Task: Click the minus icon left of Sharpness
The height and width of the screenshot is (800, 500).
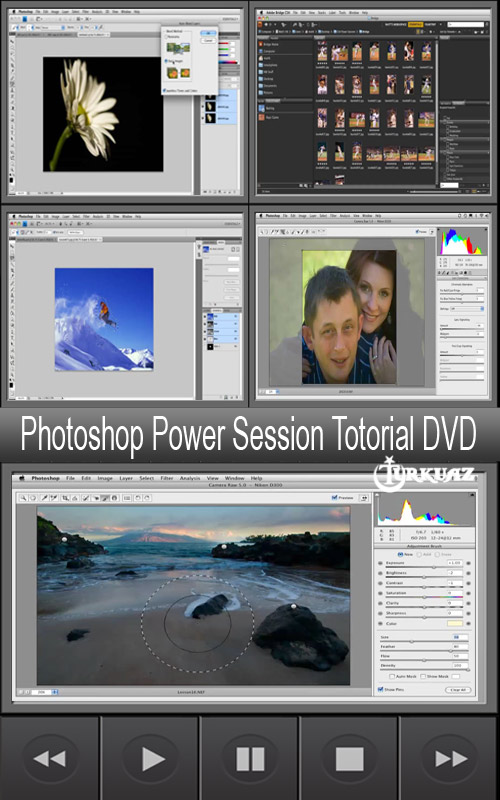Action: pos(380,613)
